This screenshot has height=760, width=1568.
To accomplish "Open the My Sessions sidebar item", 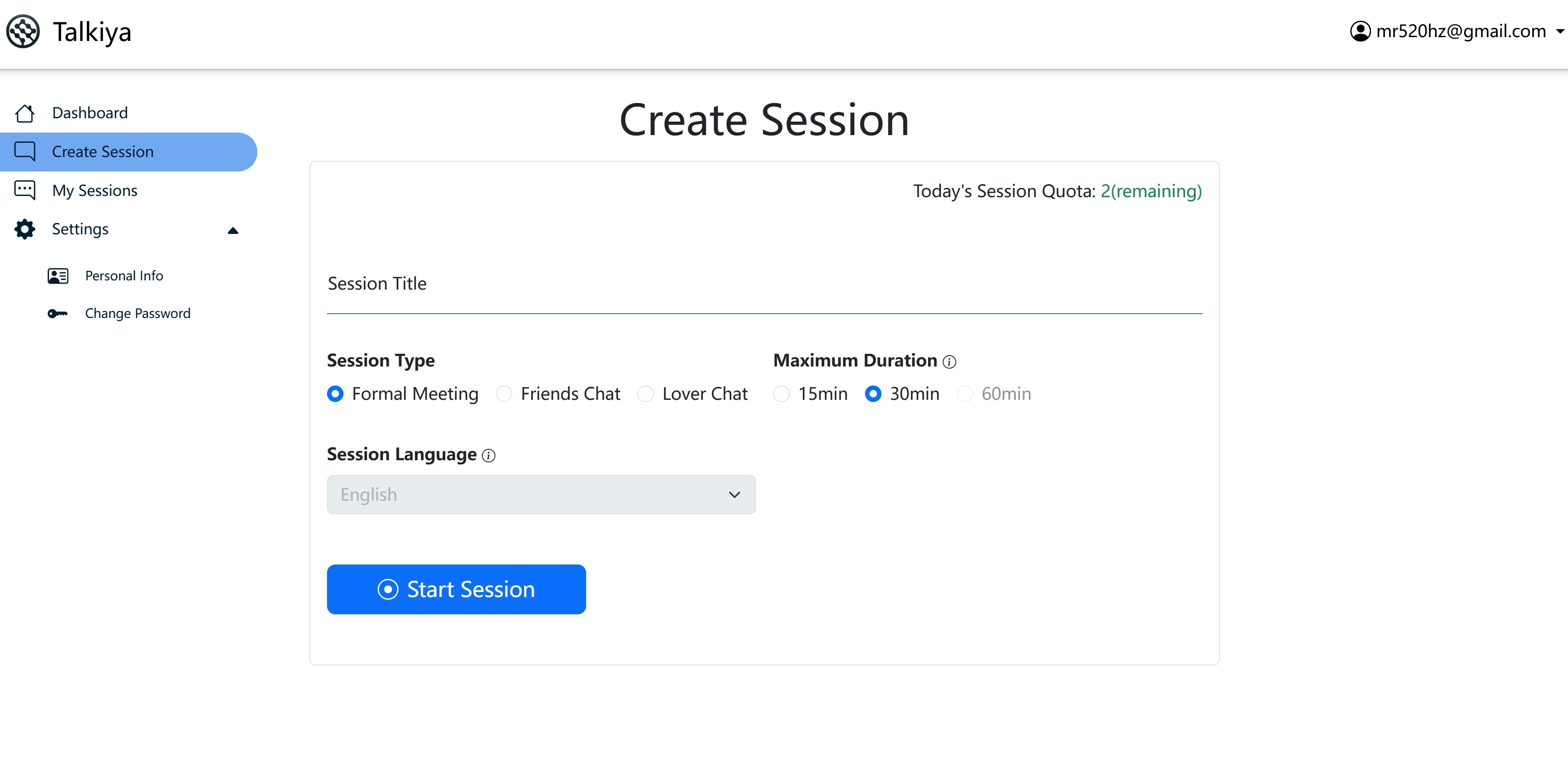I will tap(95, 190).
